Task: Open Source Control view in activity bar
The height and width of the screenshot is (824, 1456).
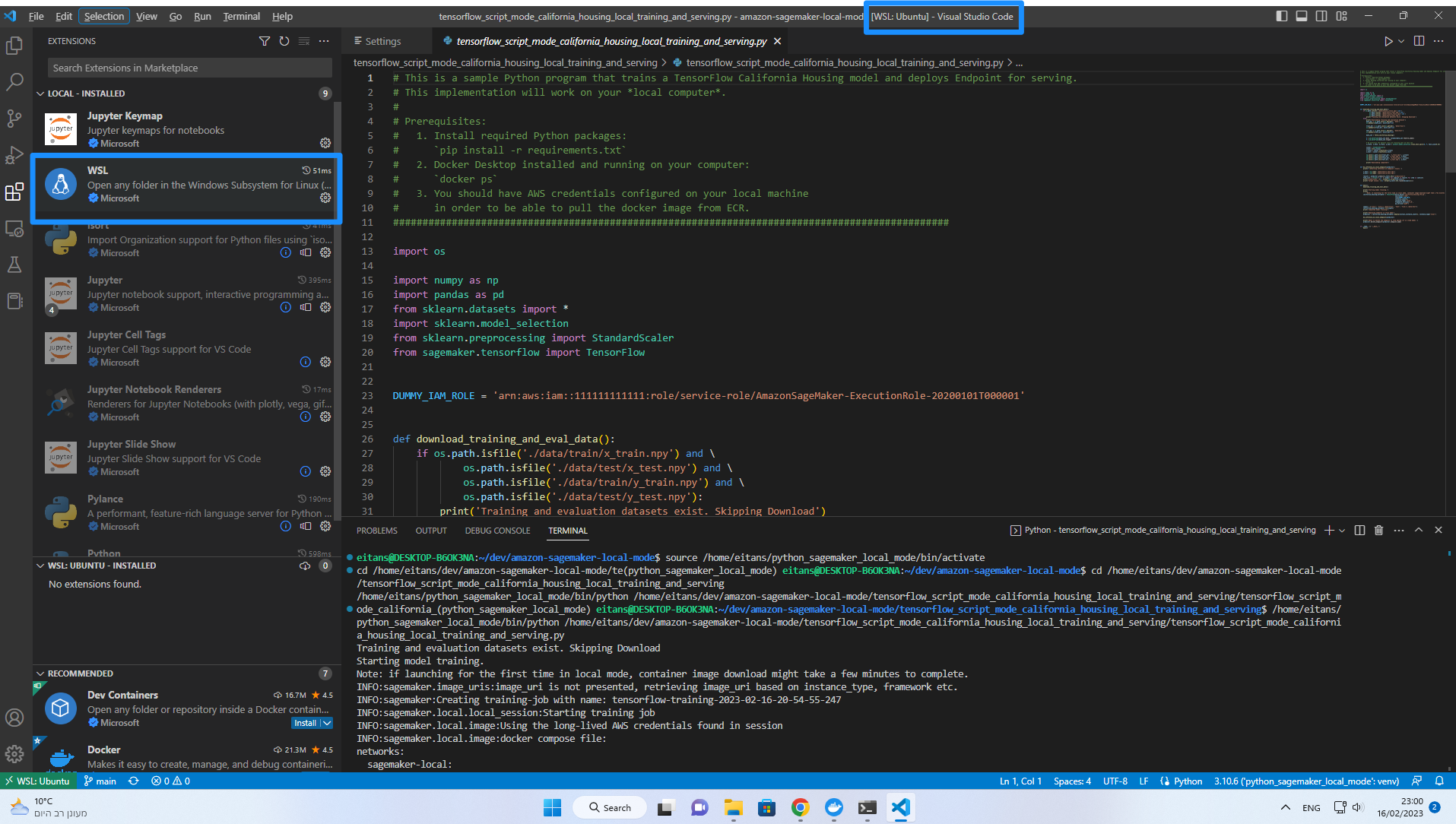Action: point(14,119)
